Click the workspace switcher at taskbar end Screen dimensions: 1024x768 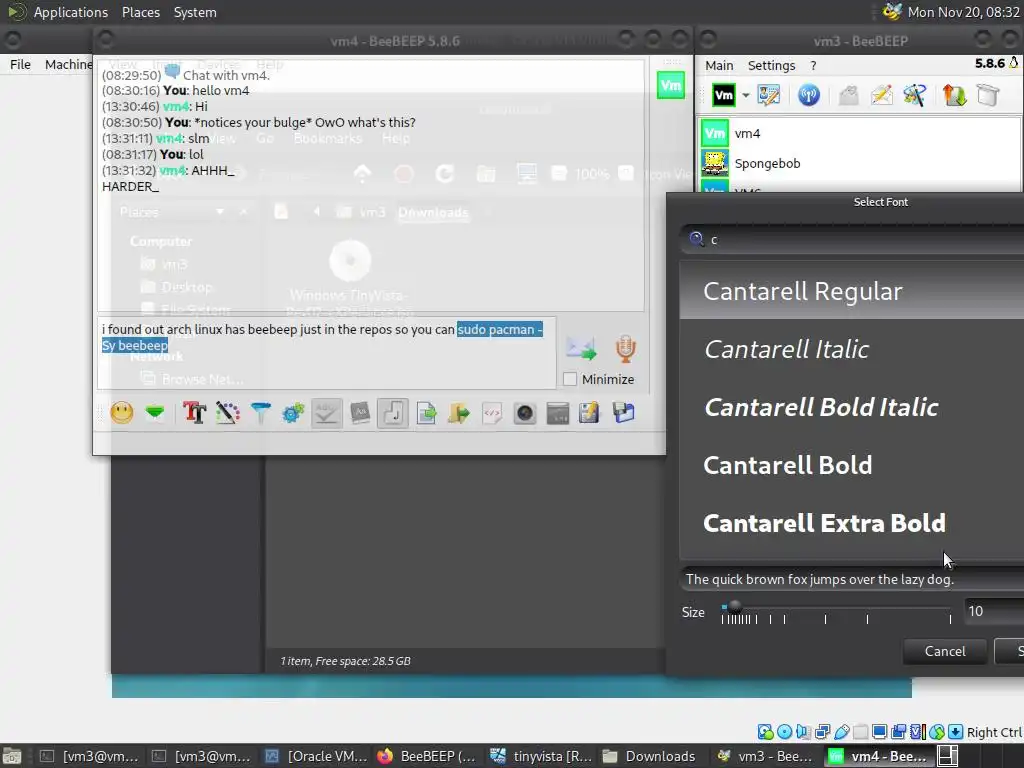pos(948,756)
